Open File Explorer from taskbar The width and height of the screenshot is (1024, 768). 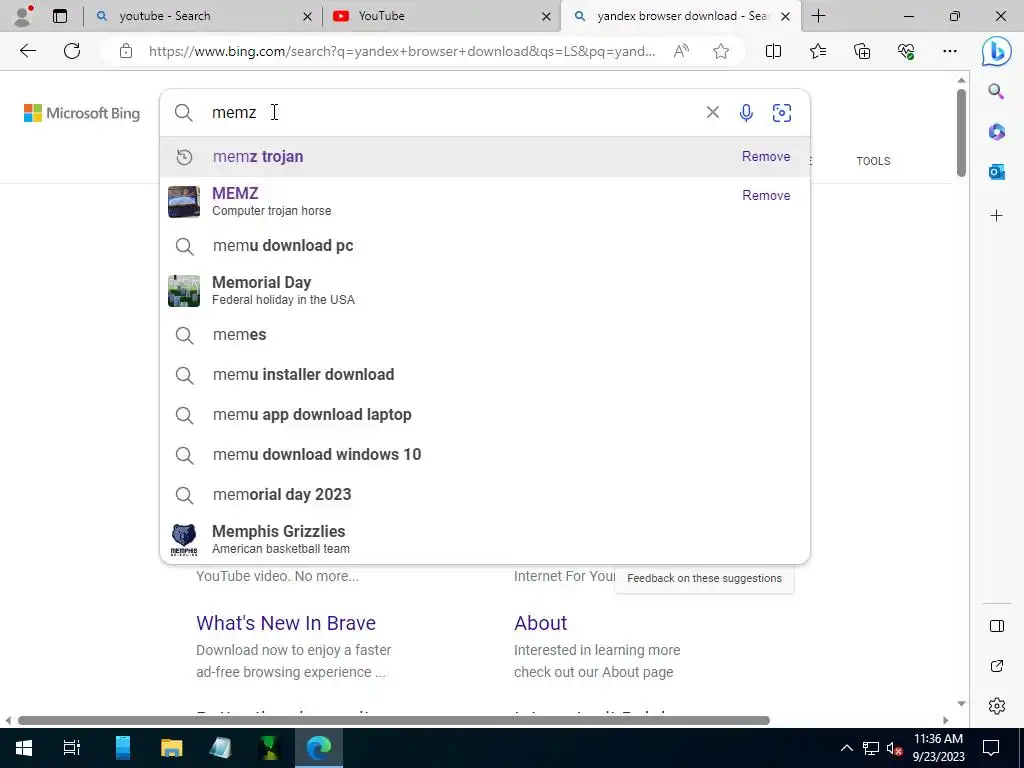[x=171, y=748]
